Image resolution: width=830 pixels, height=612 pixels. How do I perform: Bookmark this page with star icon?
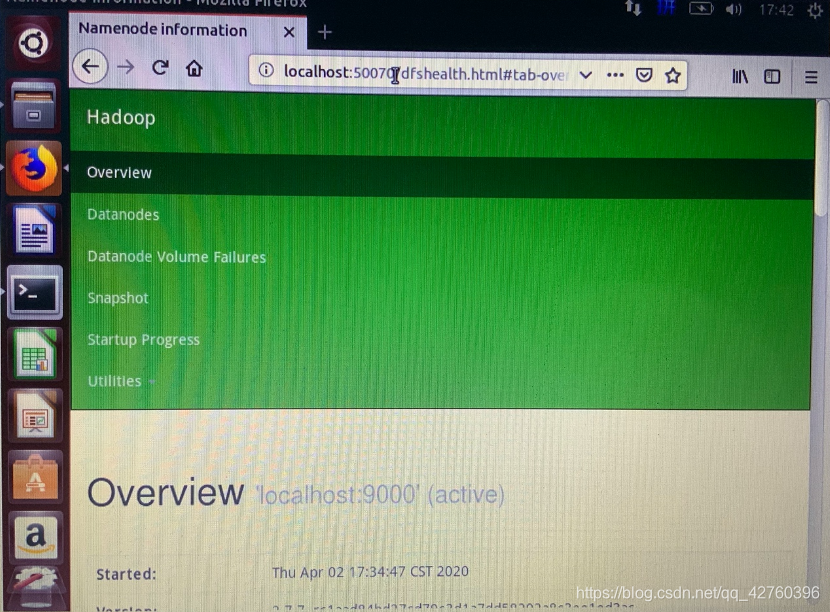673,76
